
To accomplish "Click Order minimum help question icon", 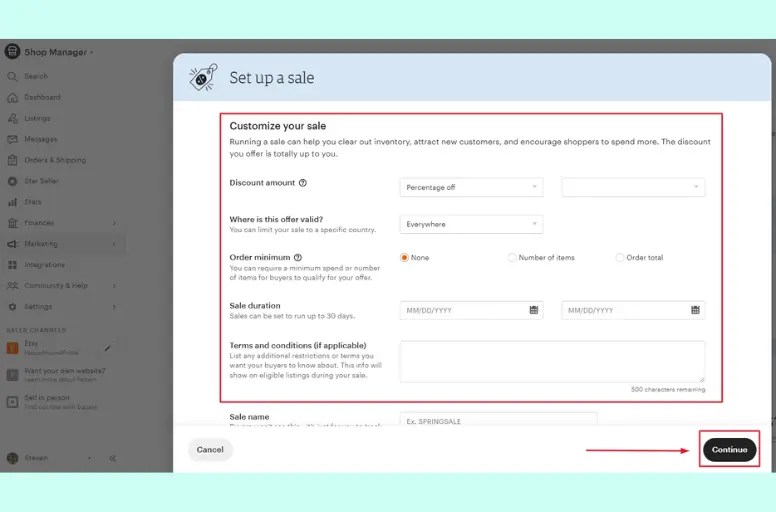I will [x=297, y=257].
